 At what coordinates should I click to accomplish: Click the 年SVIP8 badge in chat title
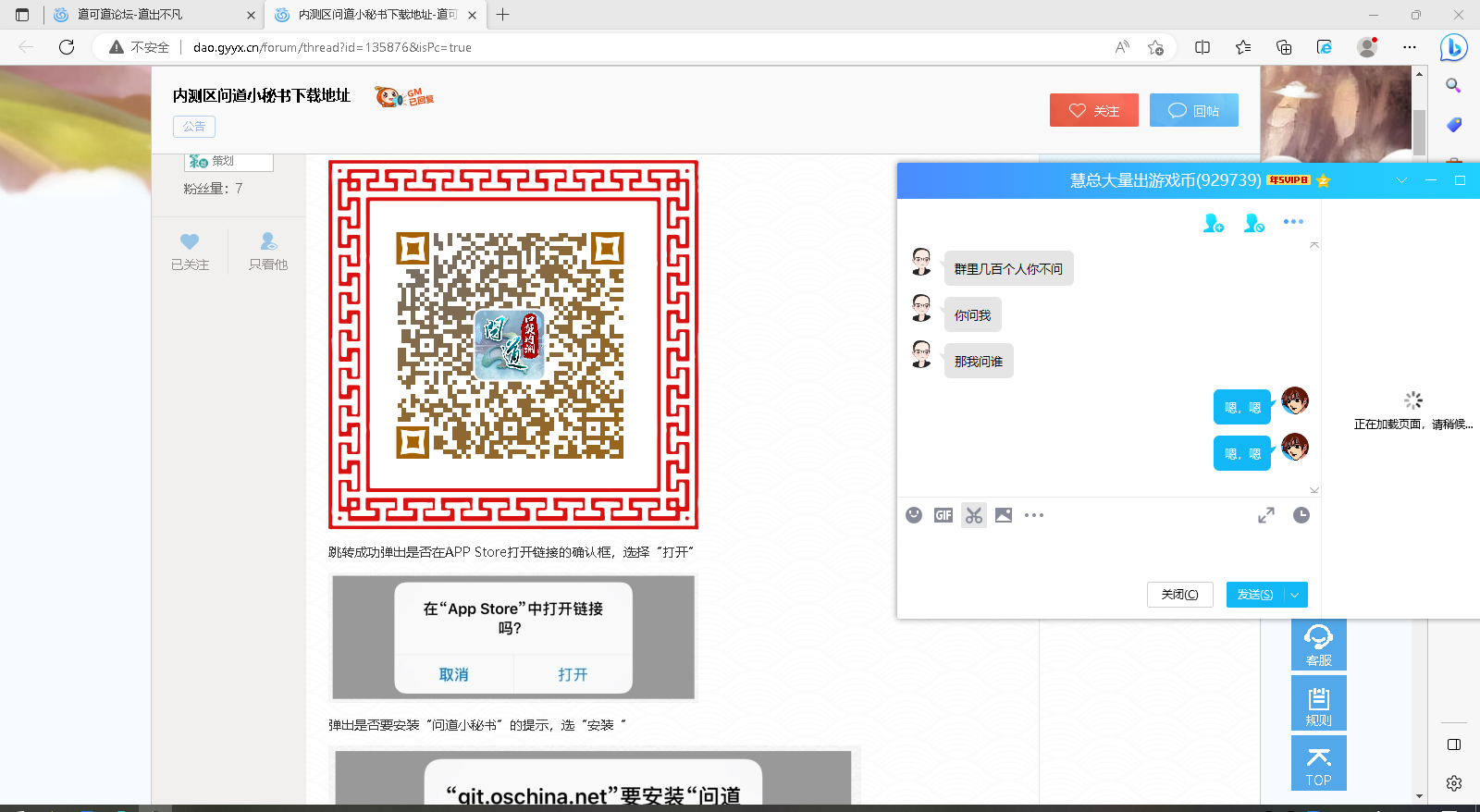click(1289, 180)
